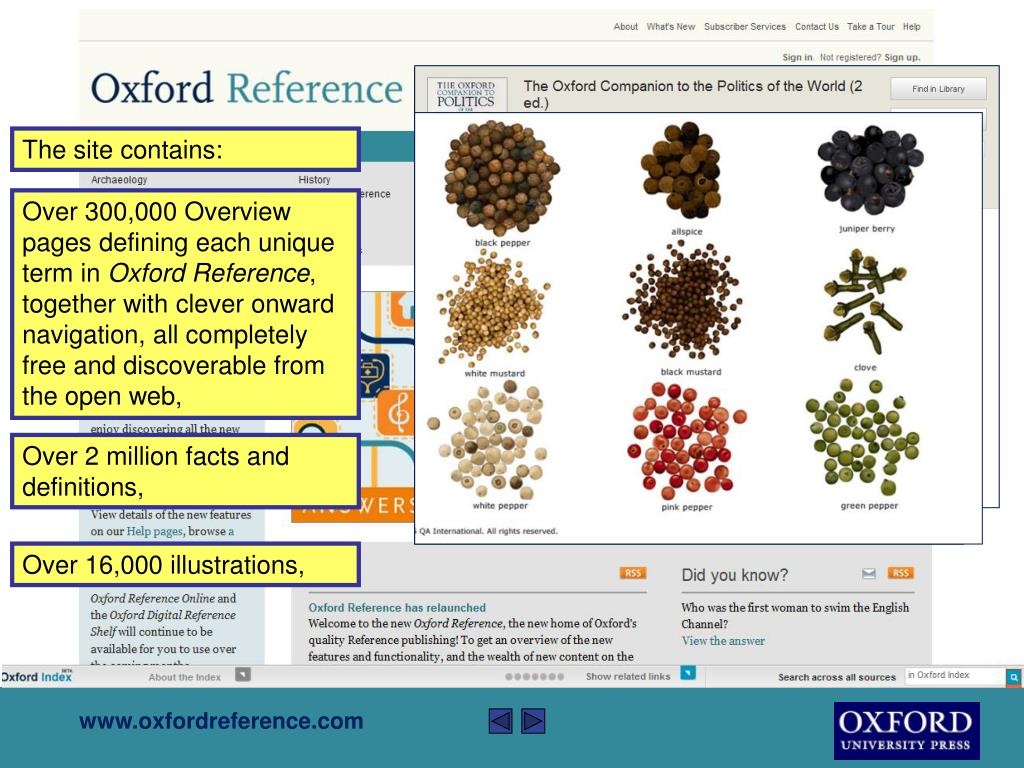The width and height of the screenshot is (1024, 768).
Task: Click the Oxford Reference site logo
Action: tap(246, 88)
